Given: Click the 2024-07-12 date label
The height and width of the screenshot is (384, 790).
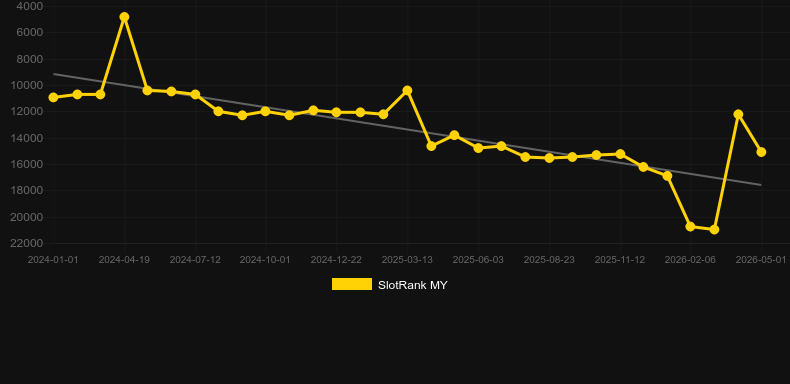Looking at the screenshot, I should coord(195,260).
